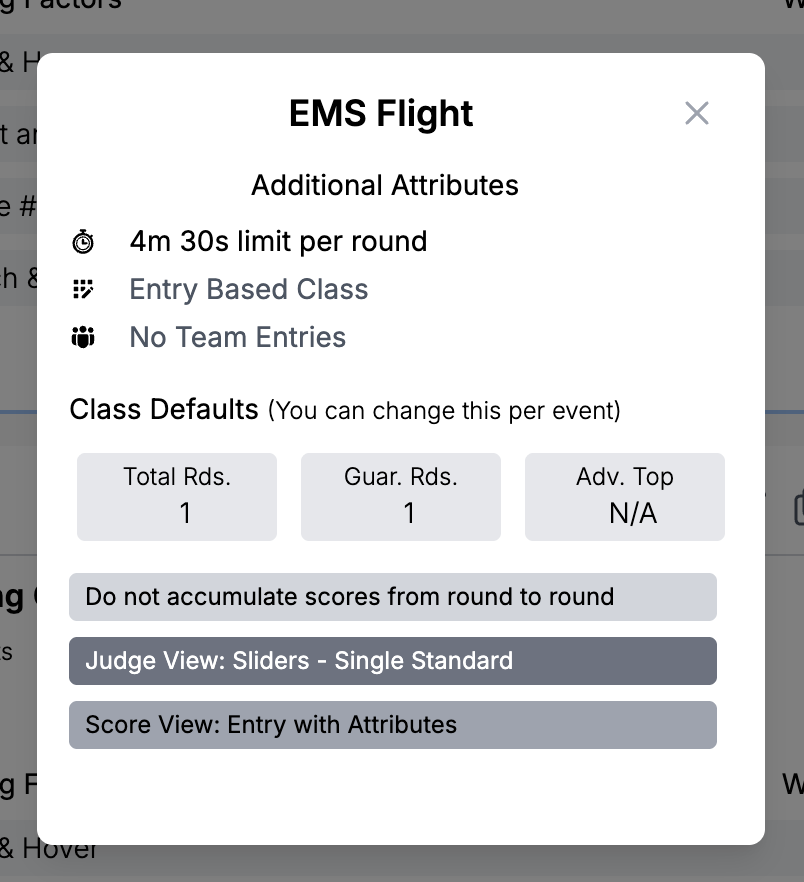
Task: Select the Guar. Rds. box
Action: coord(401,497)
